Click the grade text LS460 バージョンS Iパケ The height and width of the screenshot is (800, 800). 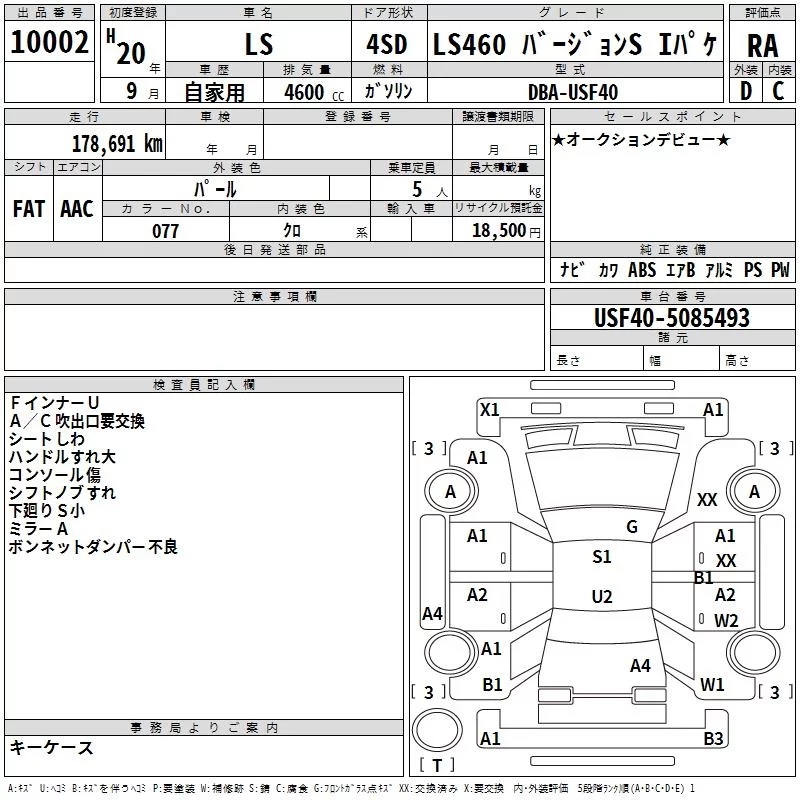[575, 44]
